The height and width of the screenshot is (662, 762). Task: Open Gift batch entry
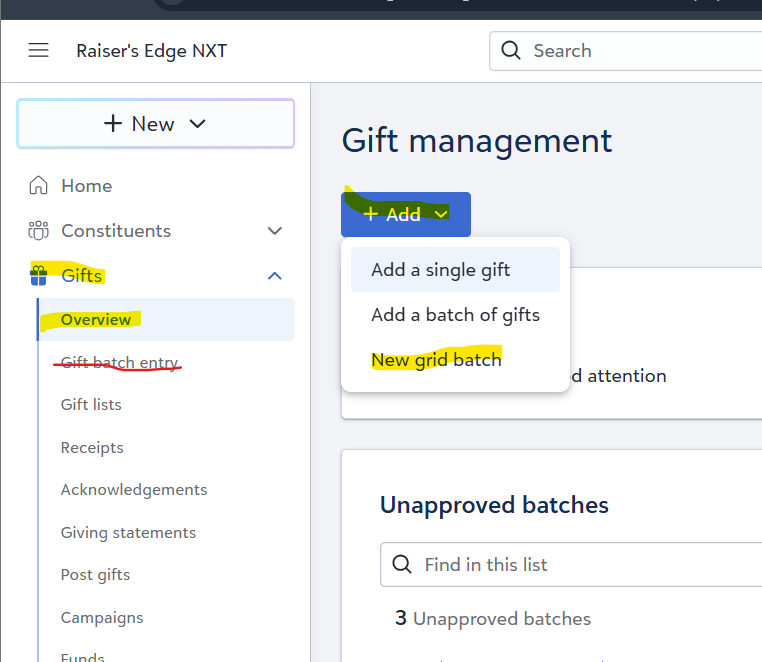120,362
